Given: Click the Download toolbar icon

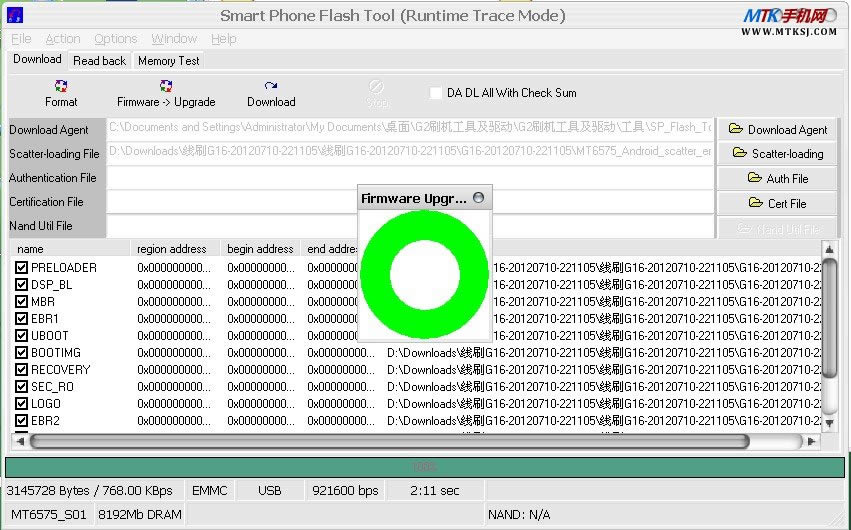Looking at the screenshot, I should 271,87.
